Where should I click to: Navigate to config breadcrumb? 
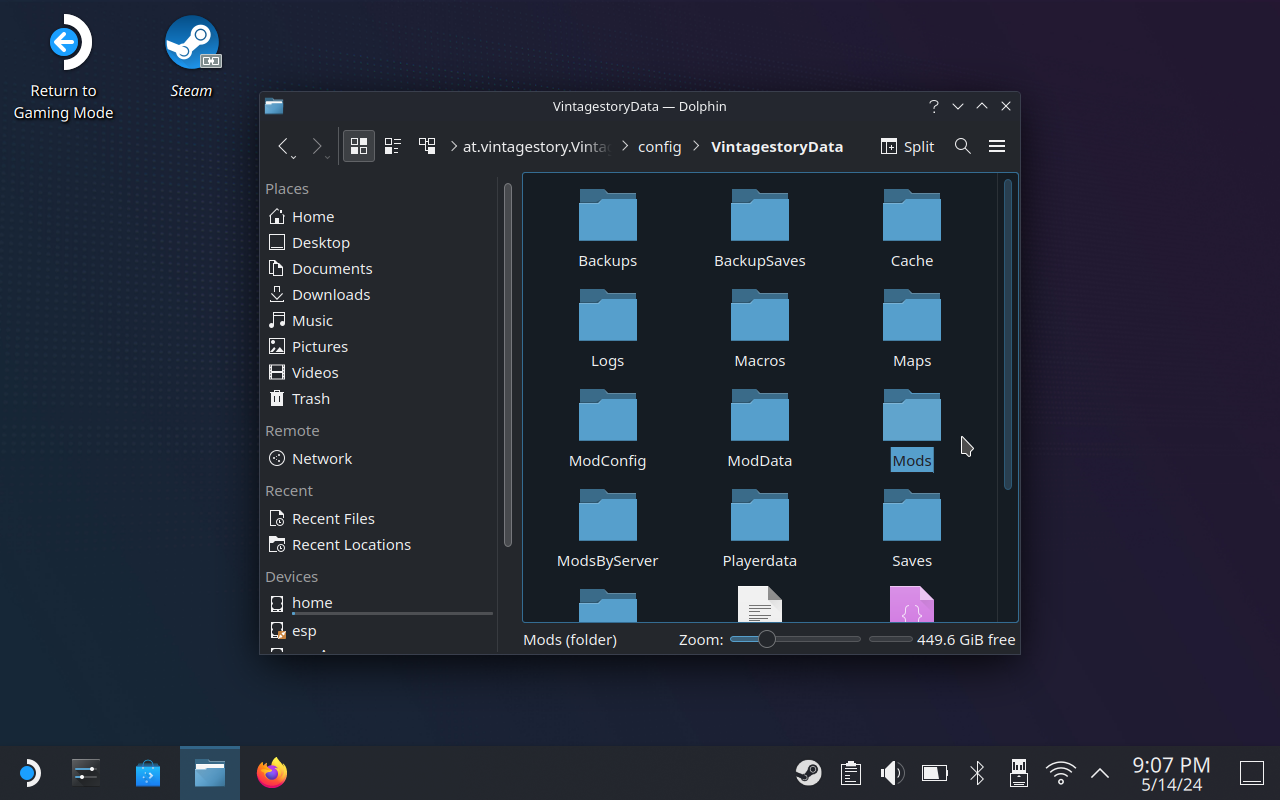[659, 146]
